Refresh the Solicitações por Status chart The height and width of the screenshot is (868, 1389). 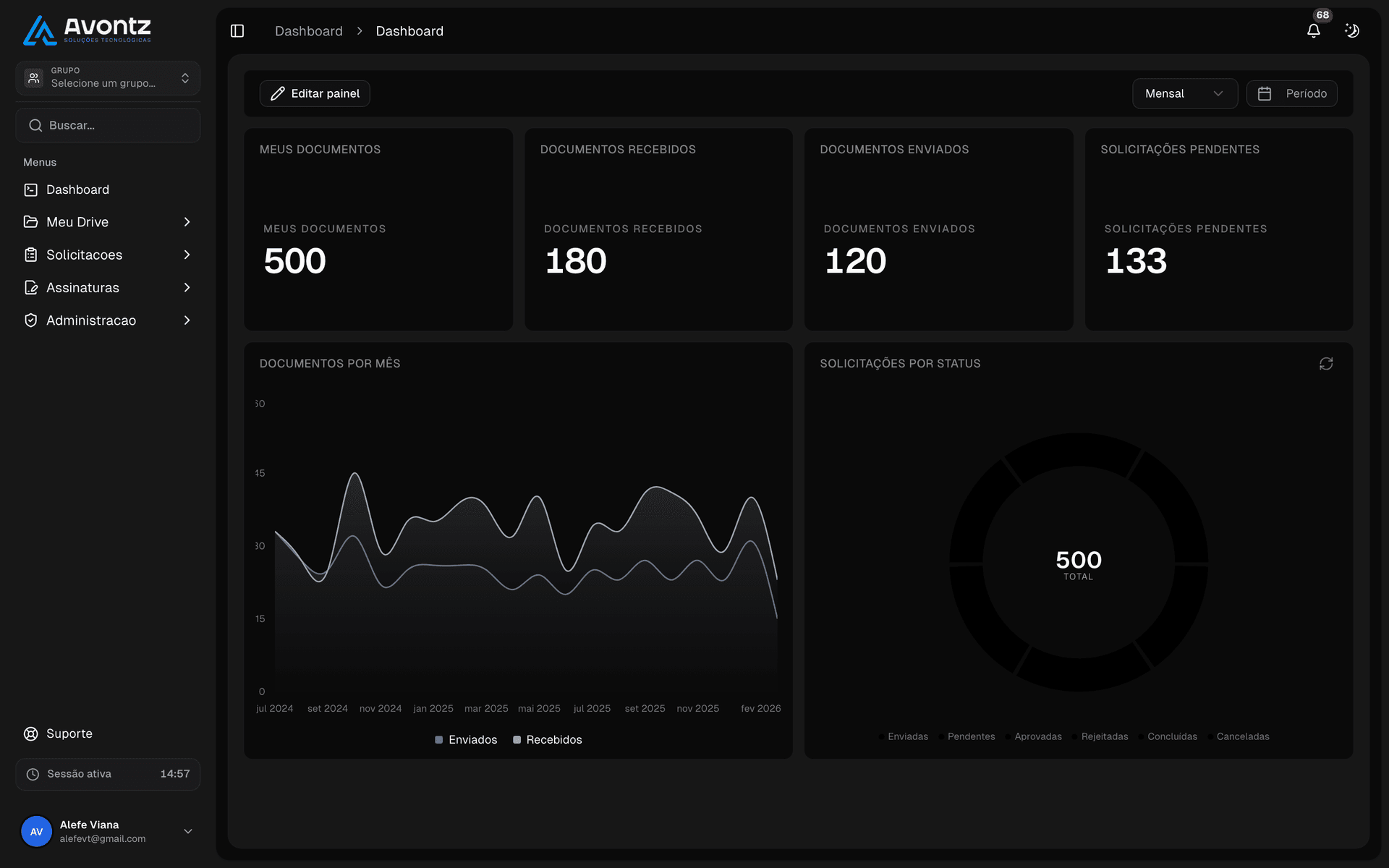tap(1326, 364)
